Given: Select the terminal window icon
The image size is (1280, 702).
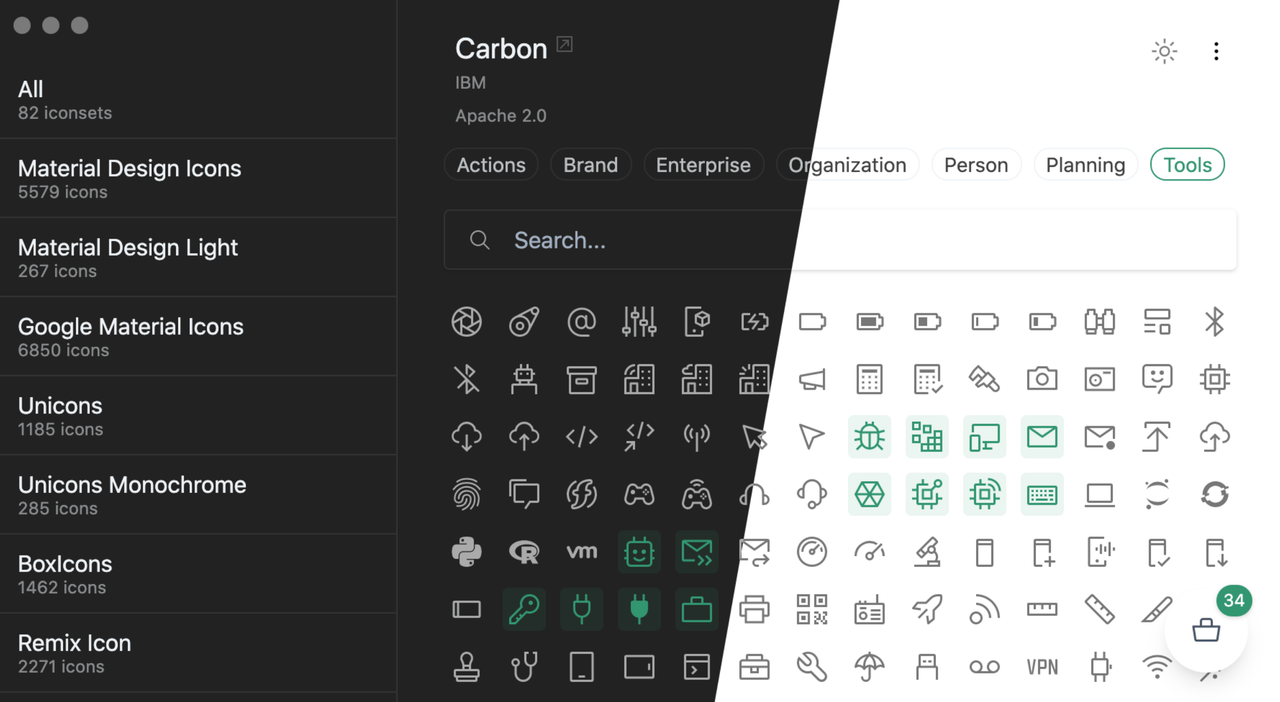Looking at the screenshot, I should click(x=697, y=667).
